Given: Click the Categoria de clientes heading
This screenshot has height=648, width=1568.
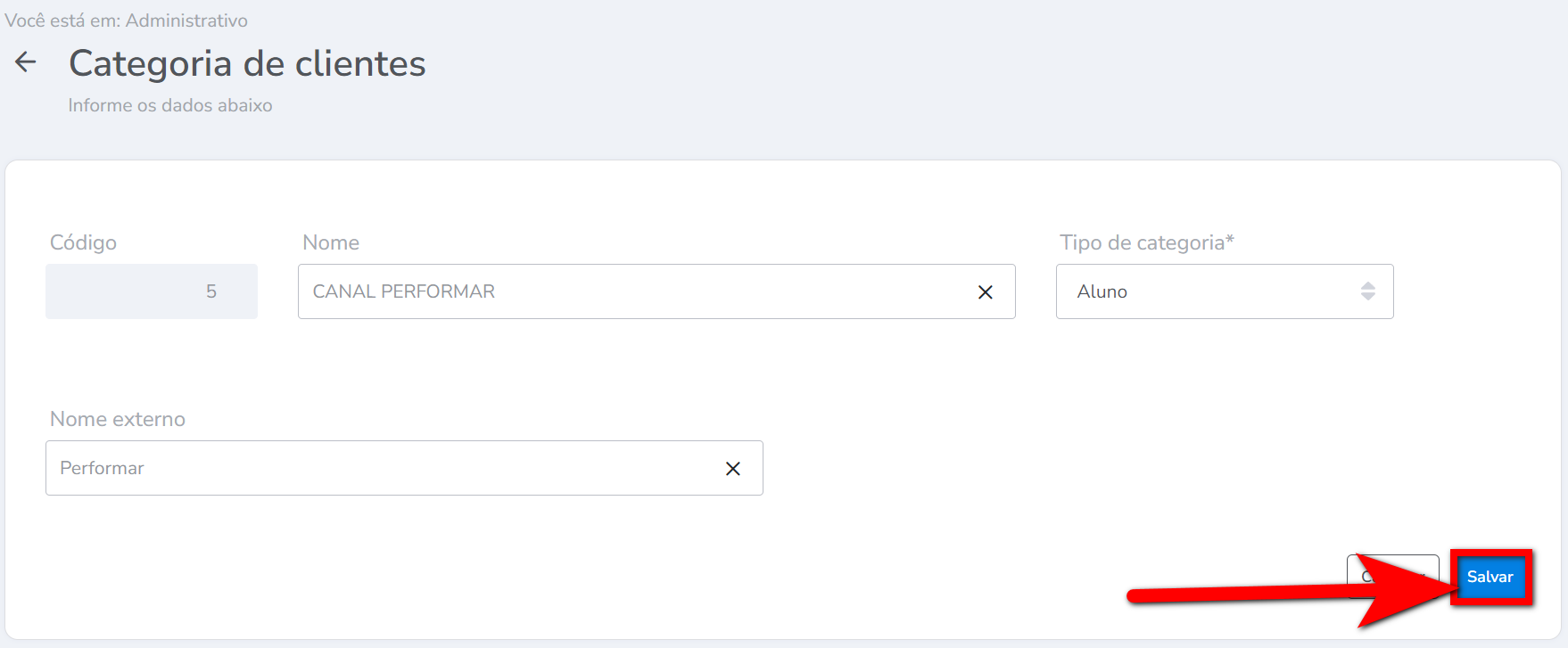Looking at the screenshot, I should [247, 63].
